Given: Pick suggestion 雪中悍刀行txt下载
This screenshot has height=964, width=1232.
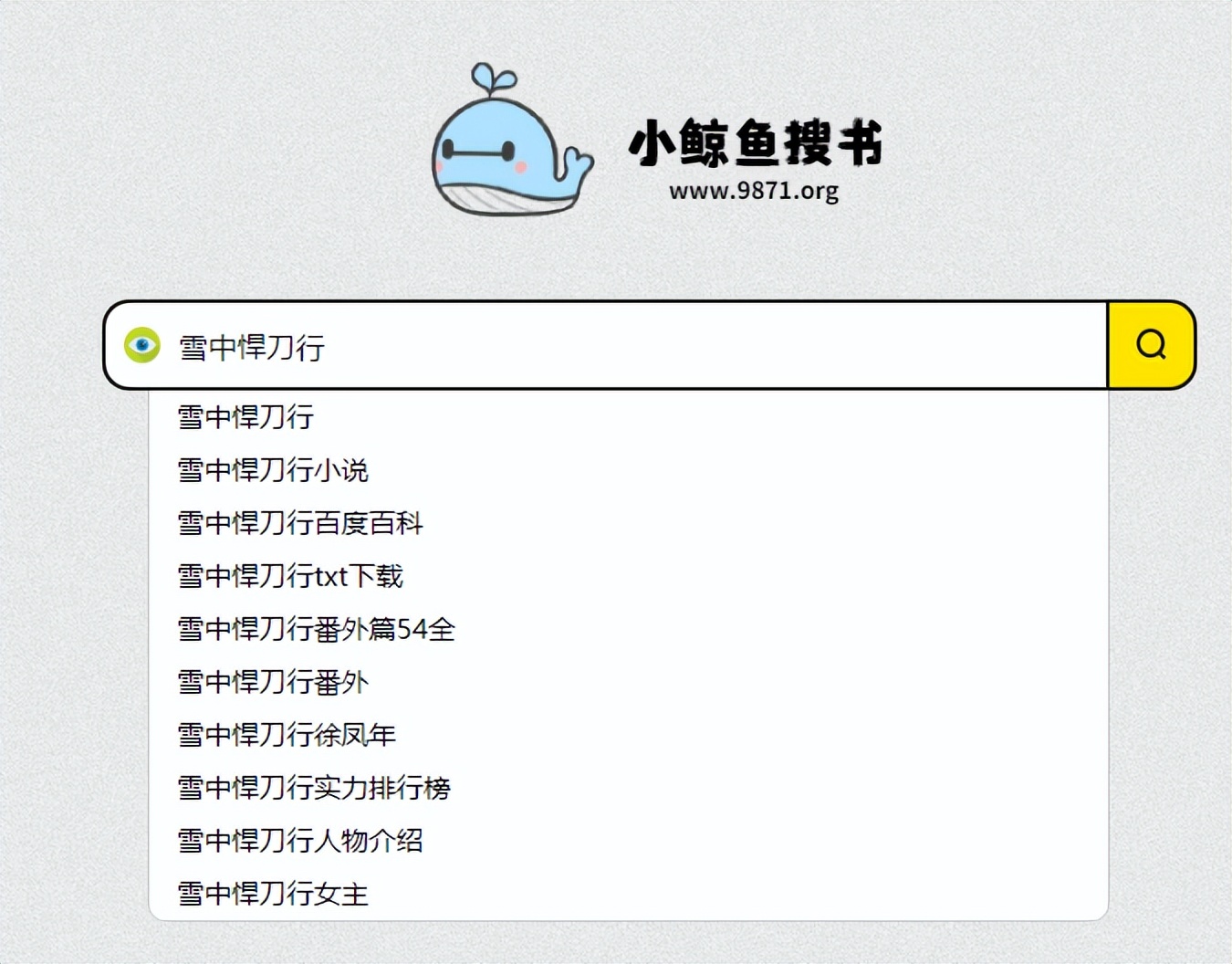Looking at the screenshot, I should (x=628, y=576).
